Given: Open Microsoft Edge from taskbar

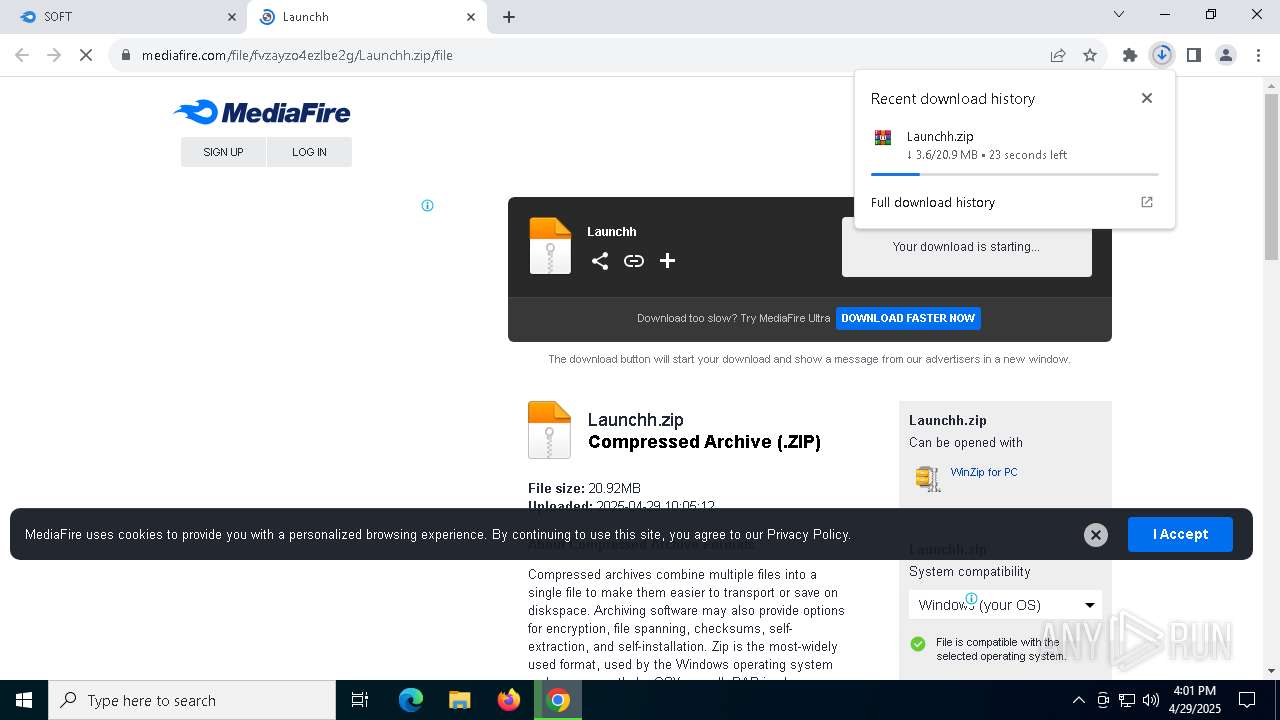Looking at the screenshot, I should point(411,700).
